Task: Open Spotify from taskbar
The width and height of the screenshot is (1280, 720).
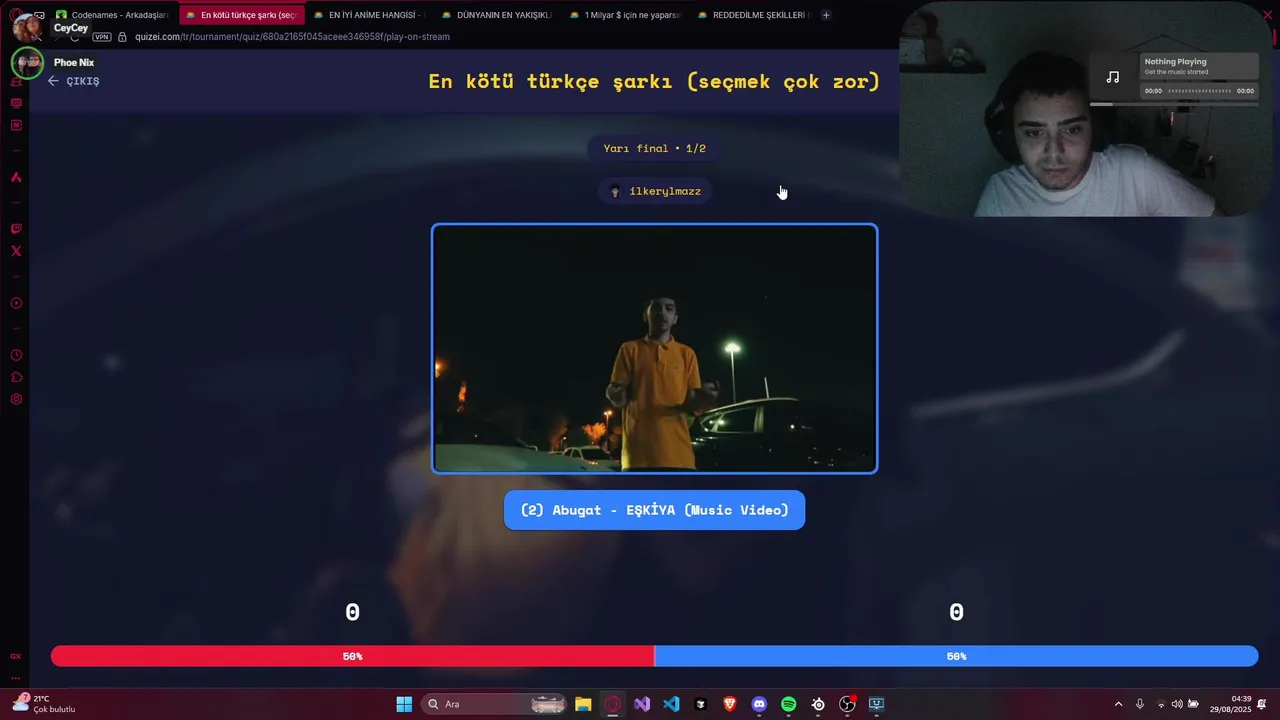Action: 788,704
